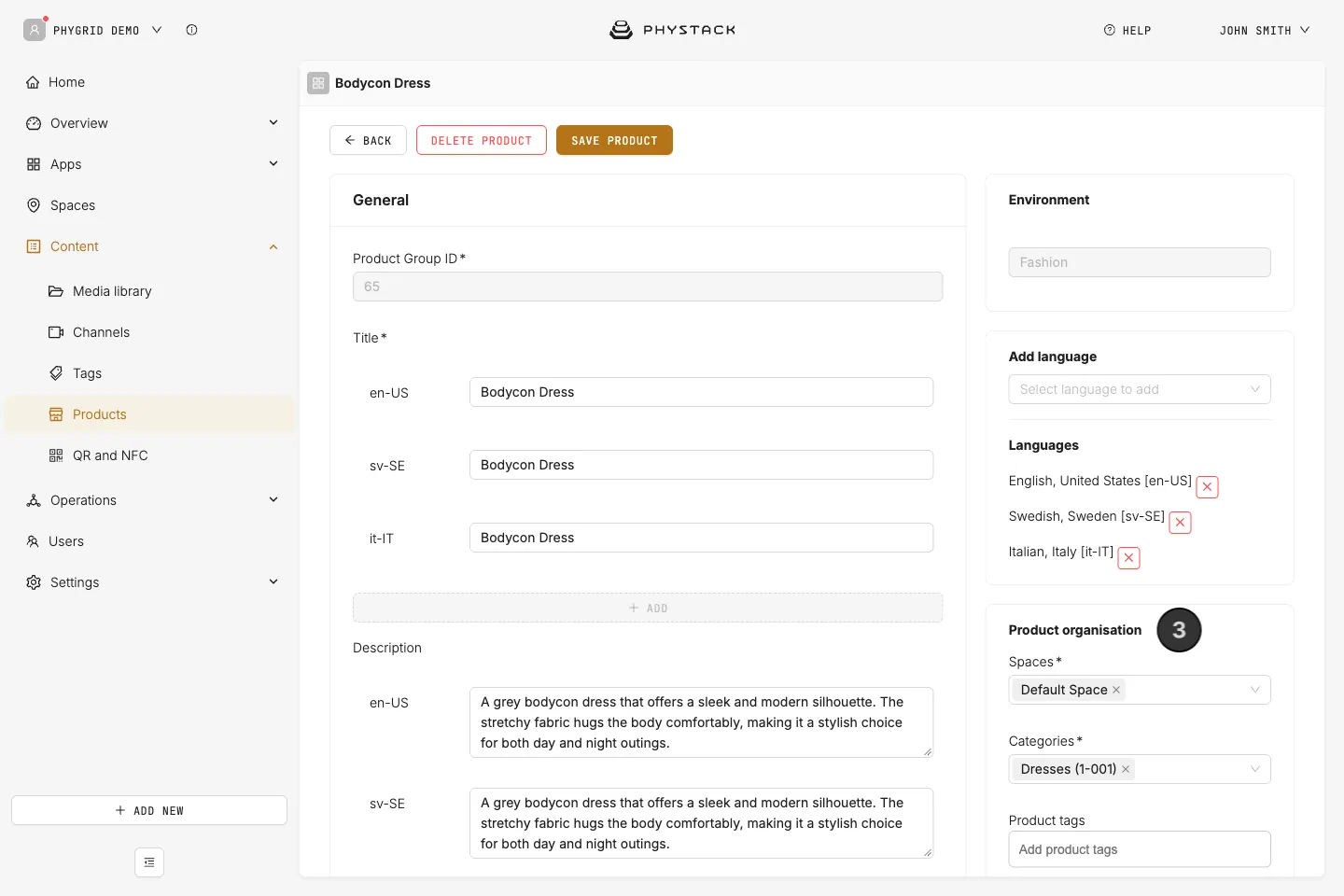This screenshot has width=1344, height=896.
Task: Expand the Overview menu section
Action: [273, 123]
